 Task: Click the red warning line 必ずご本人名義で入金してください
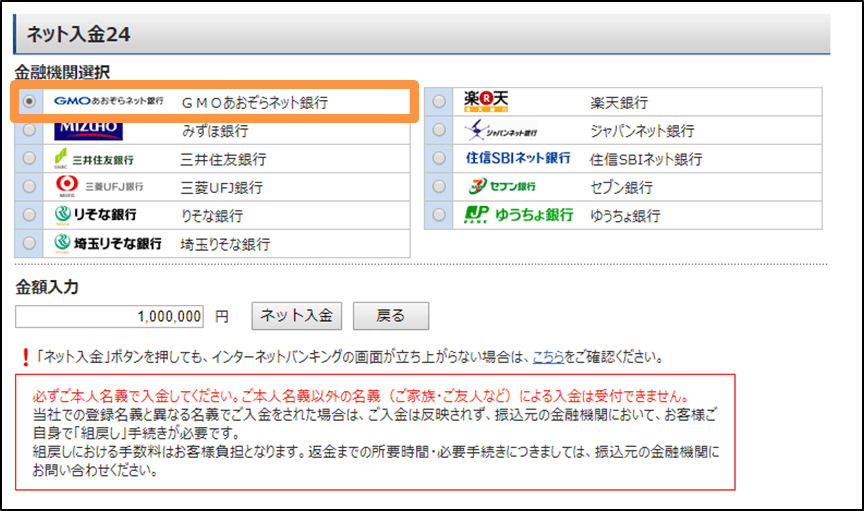click(361, 396)
